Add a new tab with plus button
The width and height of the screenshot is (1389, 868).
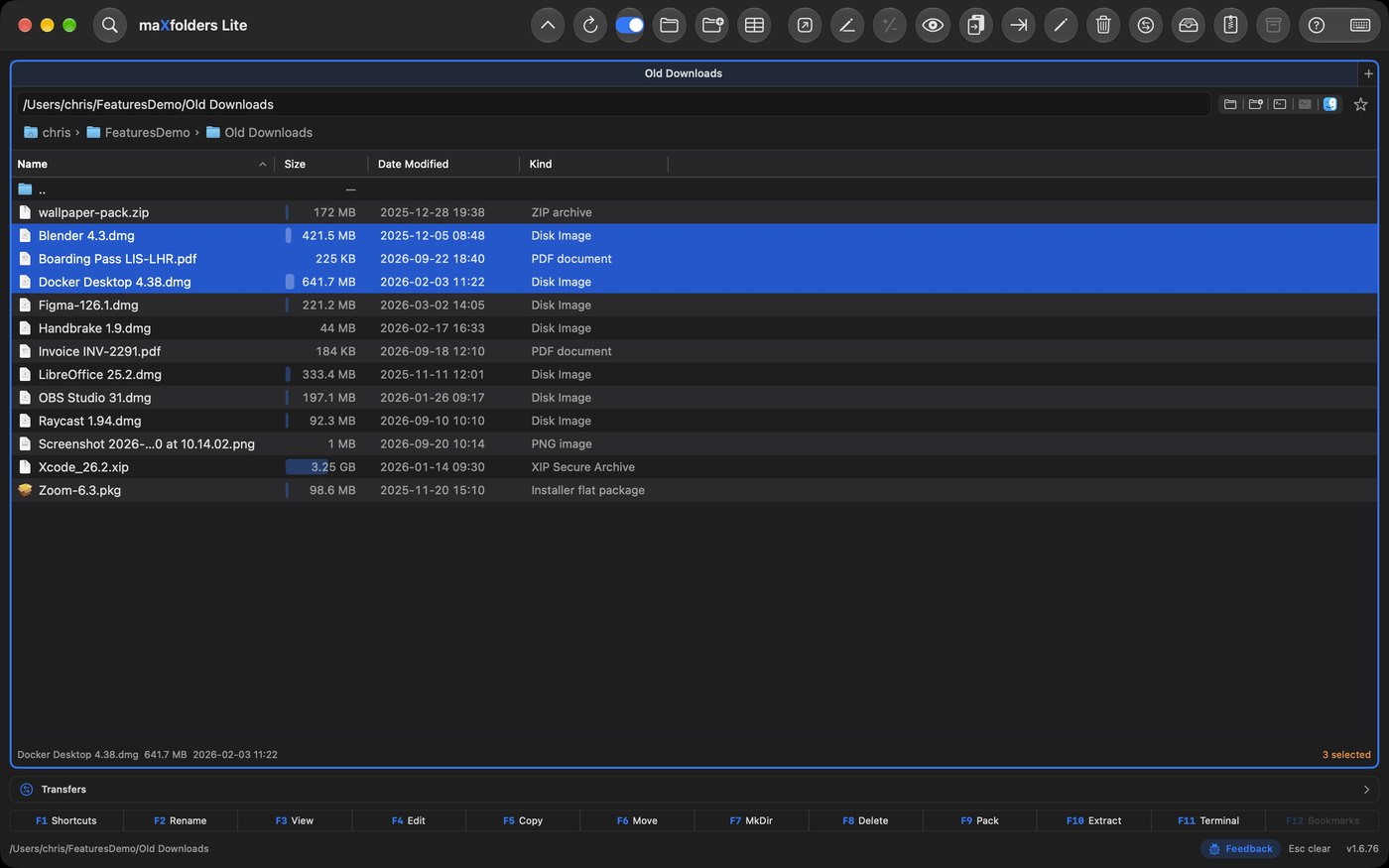click(x=1368, y=73)
